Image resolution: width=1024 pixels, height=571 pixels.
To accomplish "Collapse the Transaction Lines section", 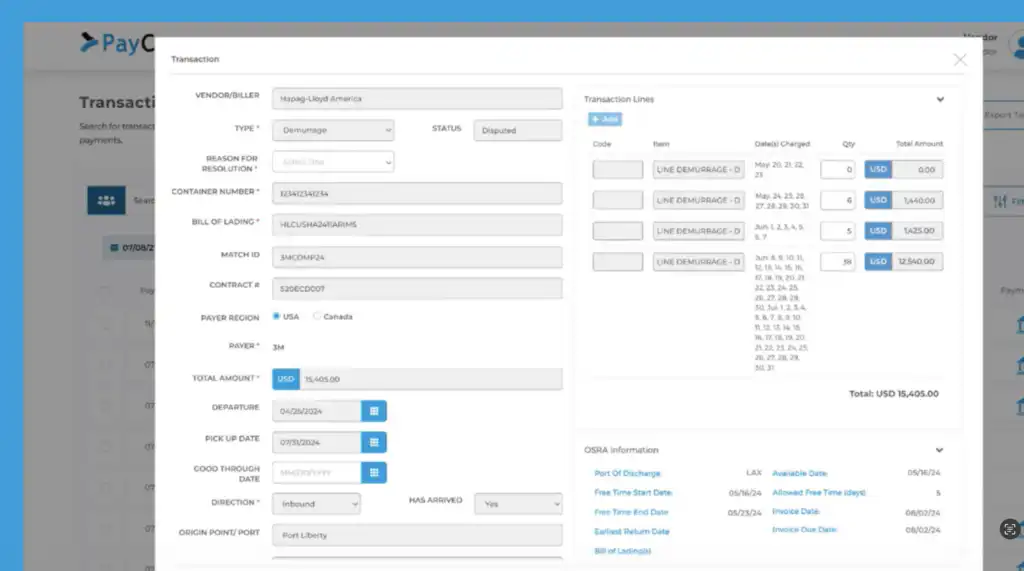I will [x=940, y=99].
